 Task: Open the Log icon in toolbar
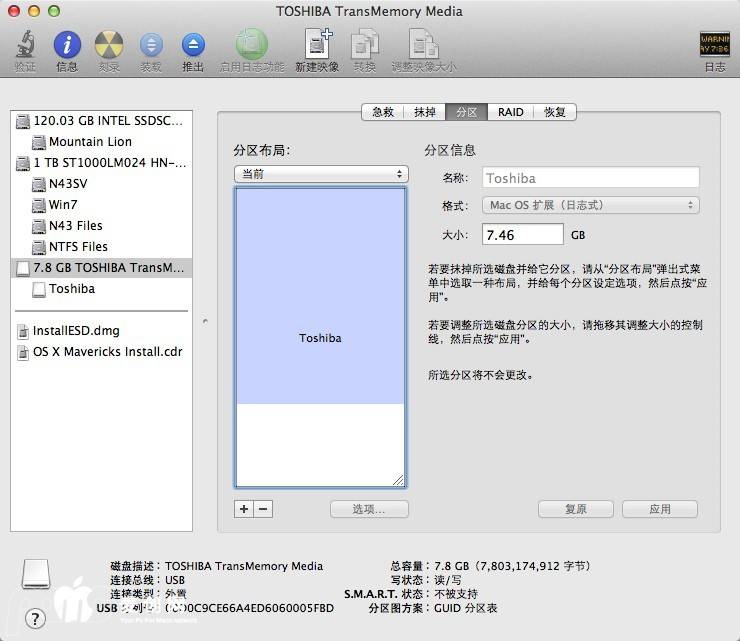714,46
